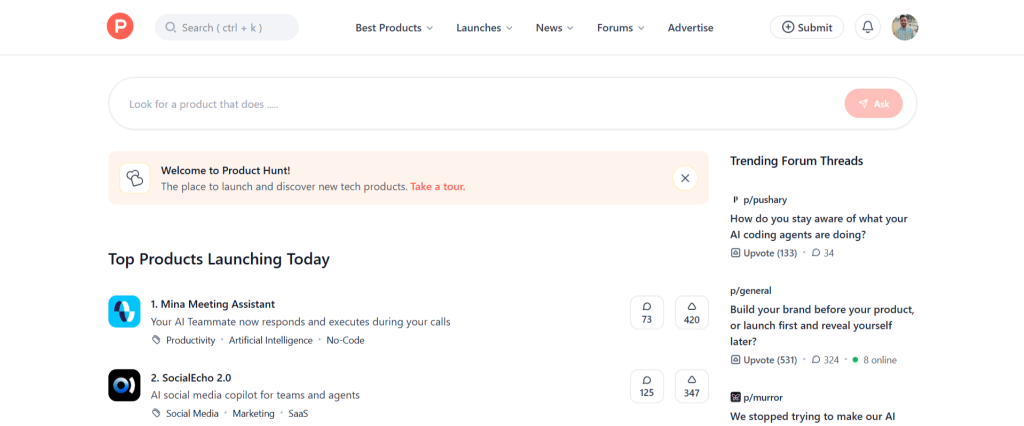Click the tag icon under SocialEcho 2.0
This screenshot has height=426, width=1024.
click(155, 413)
